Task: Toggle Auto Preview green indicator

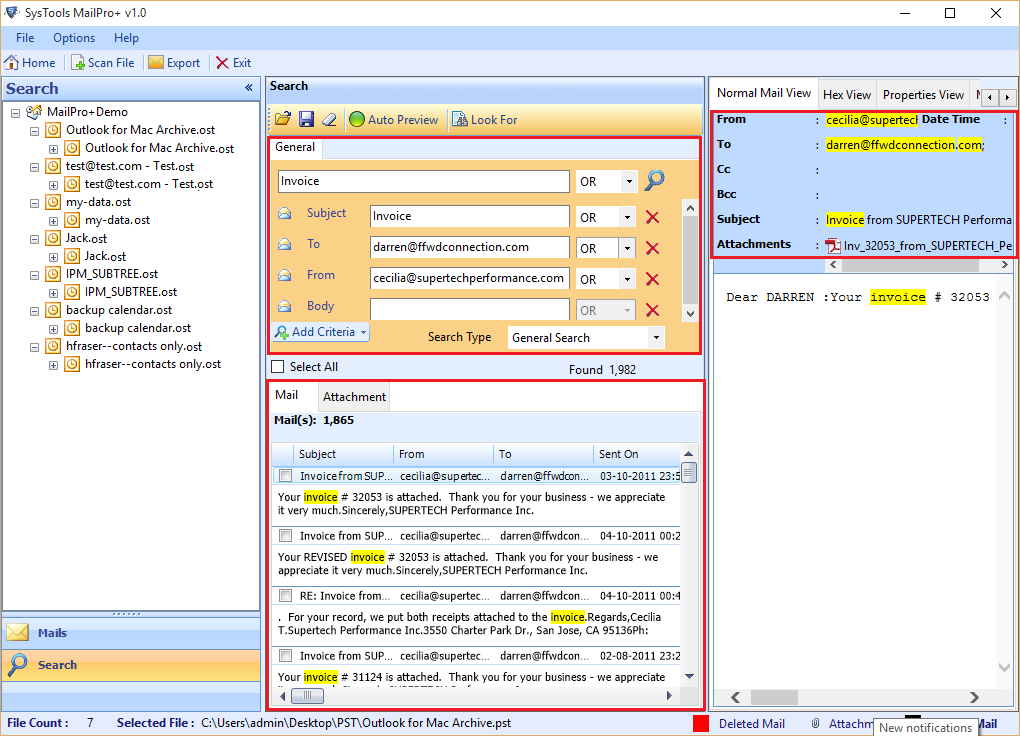Action: tap(356, 119)
